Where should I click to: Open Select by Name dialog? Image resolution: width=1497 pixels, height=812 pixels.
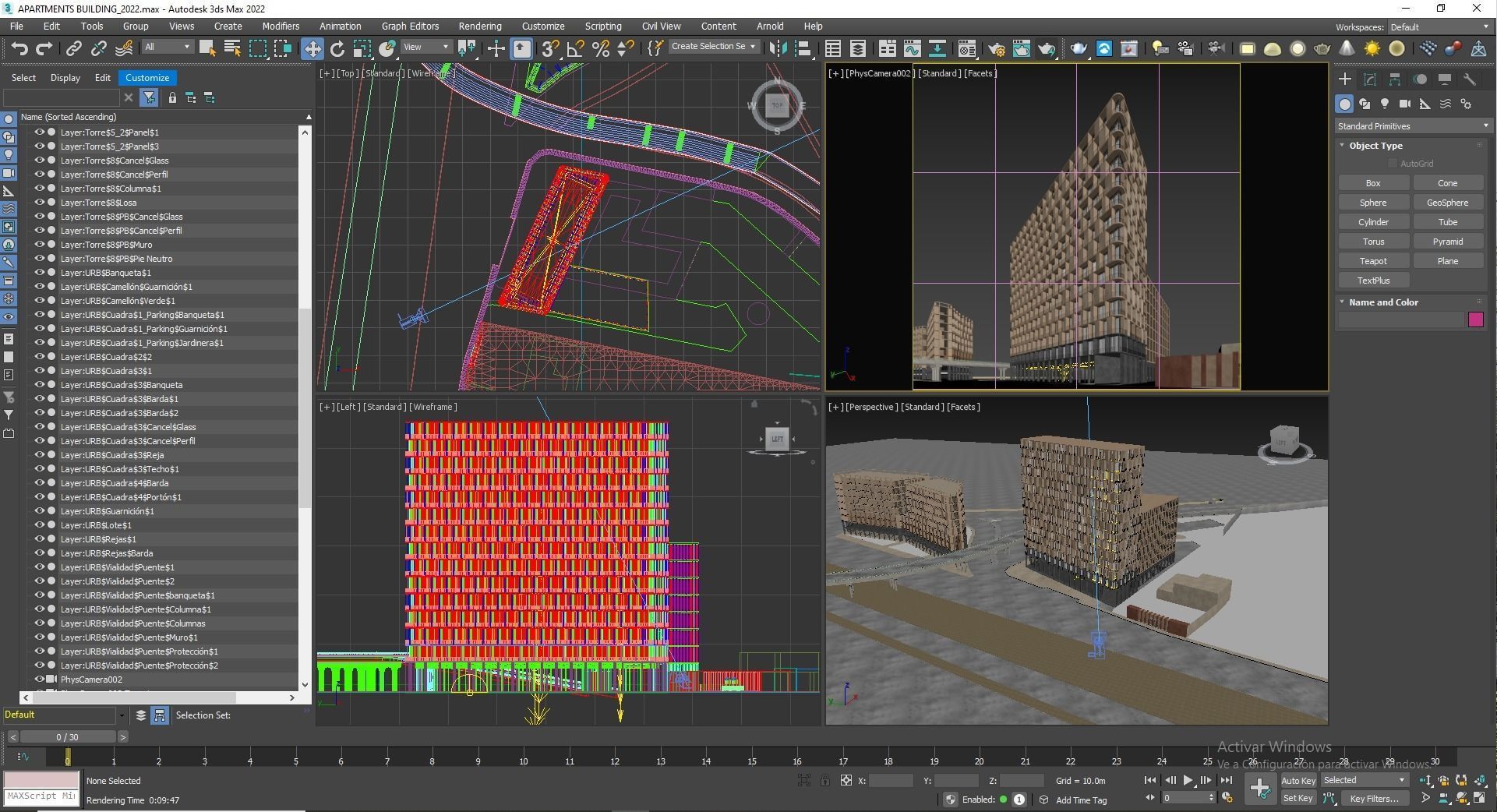(x=231, y=48)
